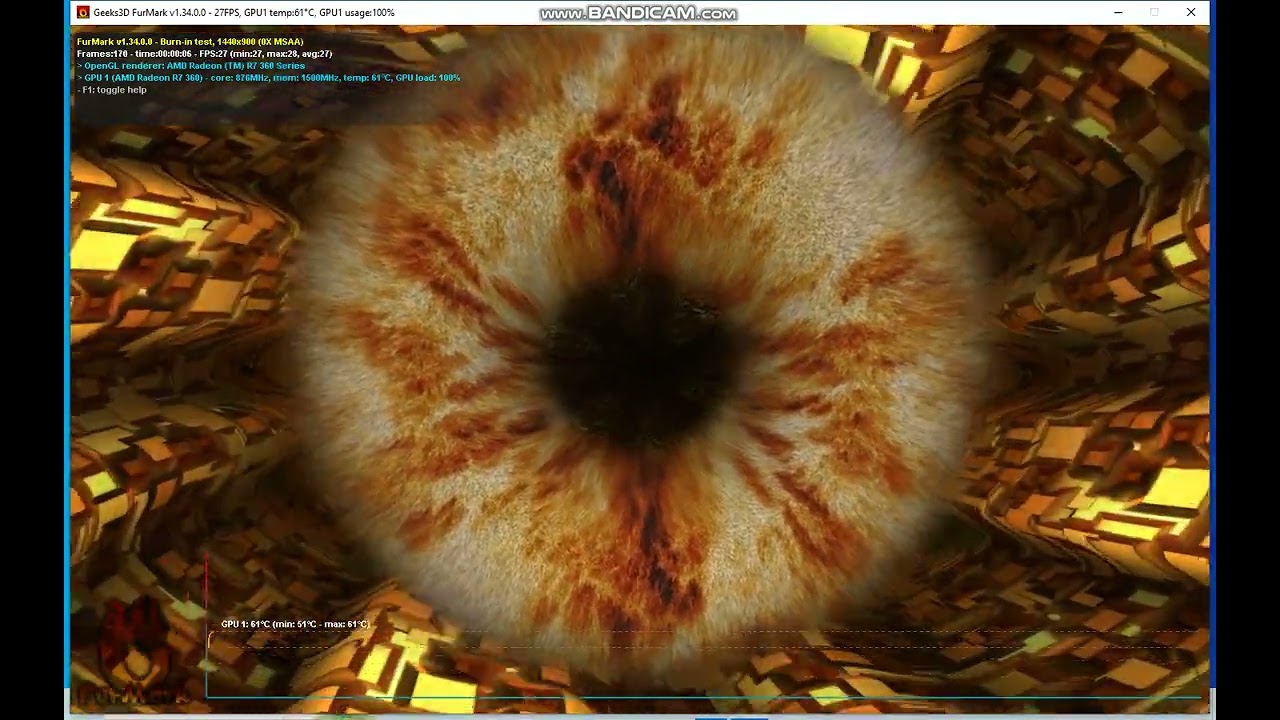Image resolution: width=1280 pixels, height=720 pixels.
Task: Click 'OpenGL renderer: AMD Radeon (TM) R7 360 Series'
Action: click(x=191, y=66)
